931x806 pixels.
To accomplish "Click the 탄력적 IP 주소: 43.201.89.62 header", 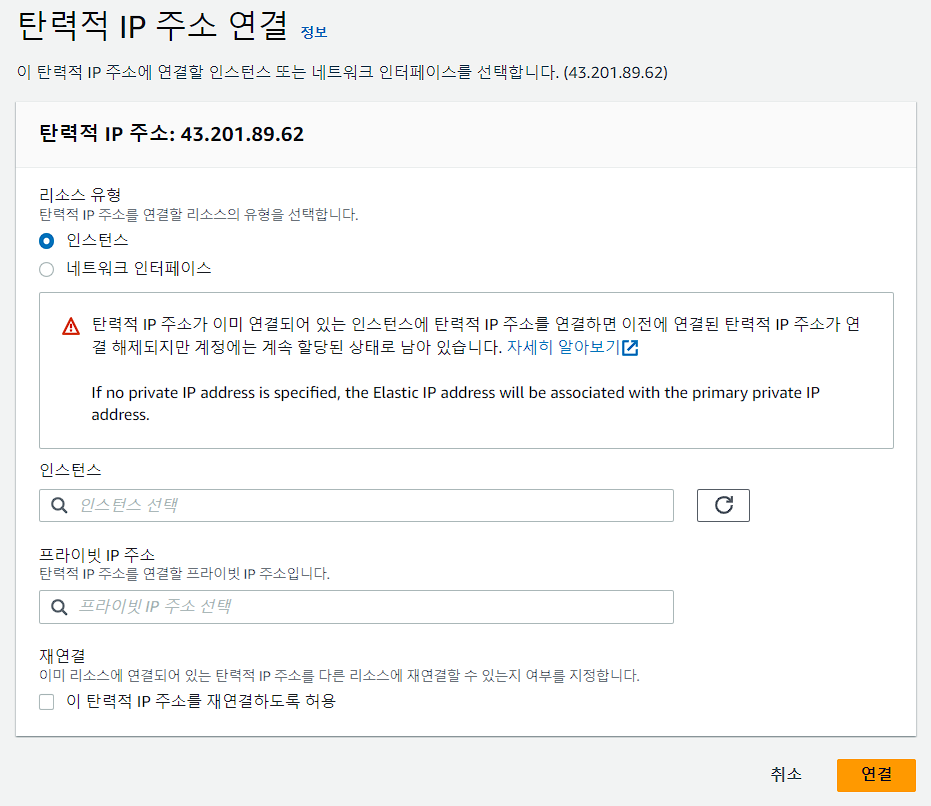I will [171, 134].
